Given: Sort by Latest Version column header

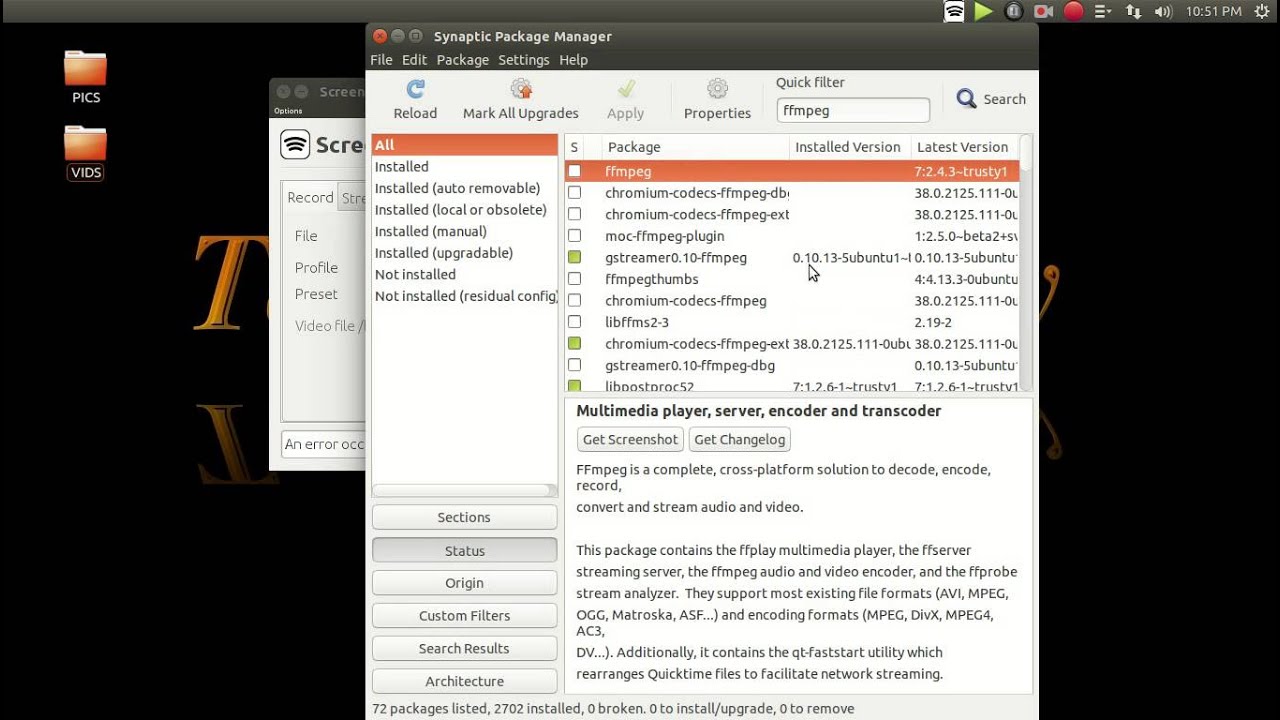Looking at the screenshot, I should tap(964, 147).
